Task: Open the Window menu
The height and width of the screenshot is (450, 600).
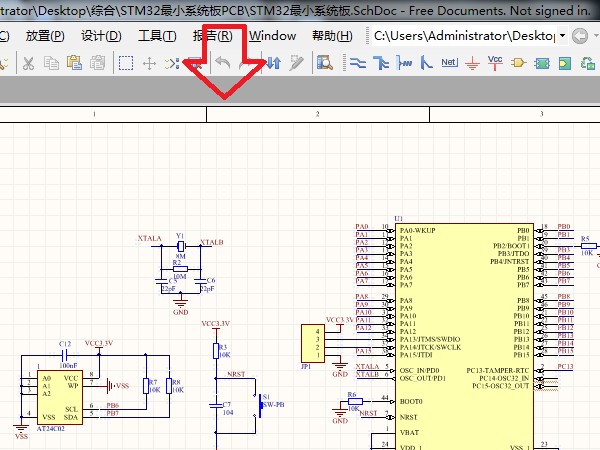Action: 272,36
